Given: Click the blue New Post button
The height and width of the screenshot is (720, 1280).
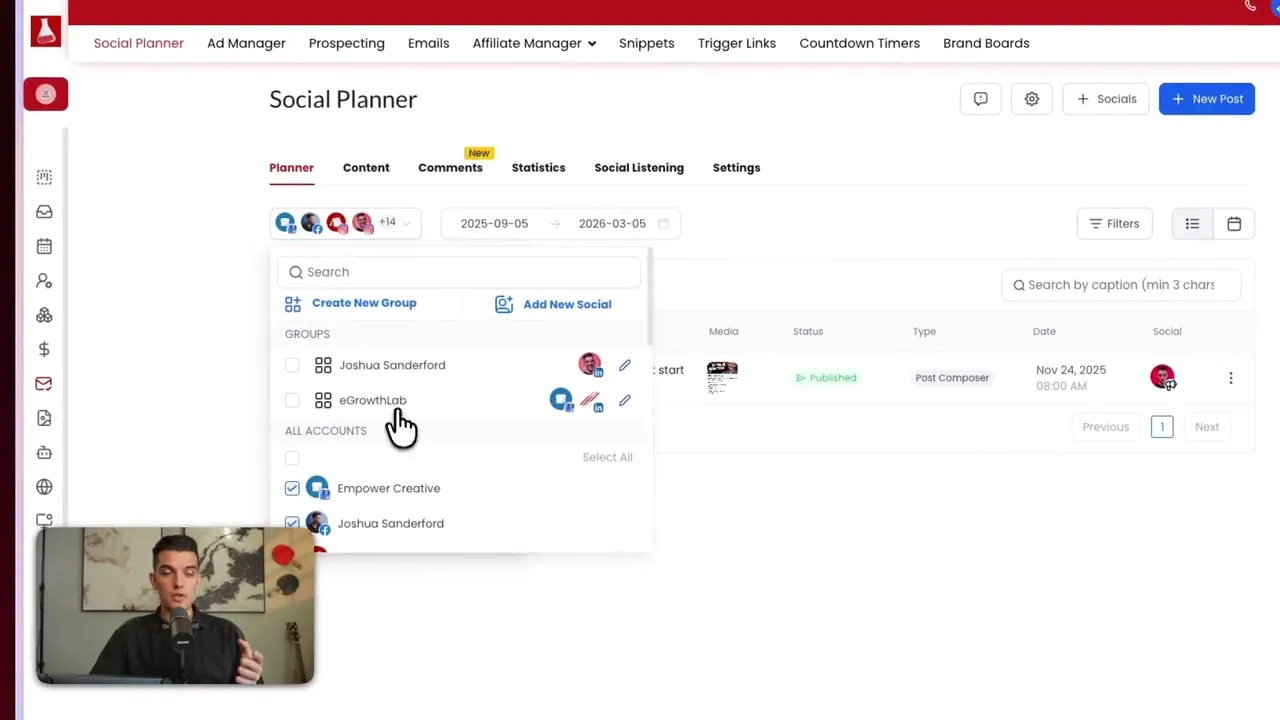Looking at the screenshot, I should (1207, 99).
